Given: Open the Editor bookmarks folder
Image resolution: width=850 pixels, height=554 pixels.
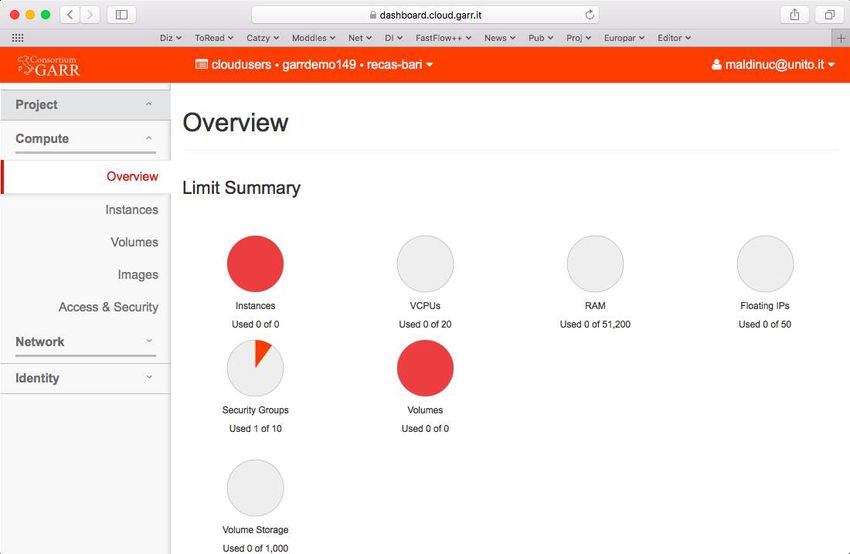Looking at the screenshot, I should coord(674,38).
